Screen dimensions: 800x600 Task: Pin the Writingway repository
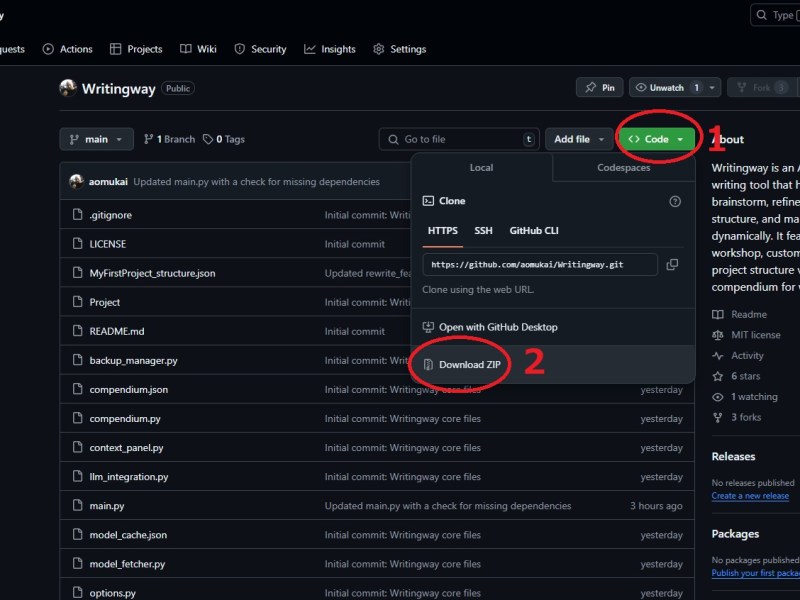coord(600,88)
